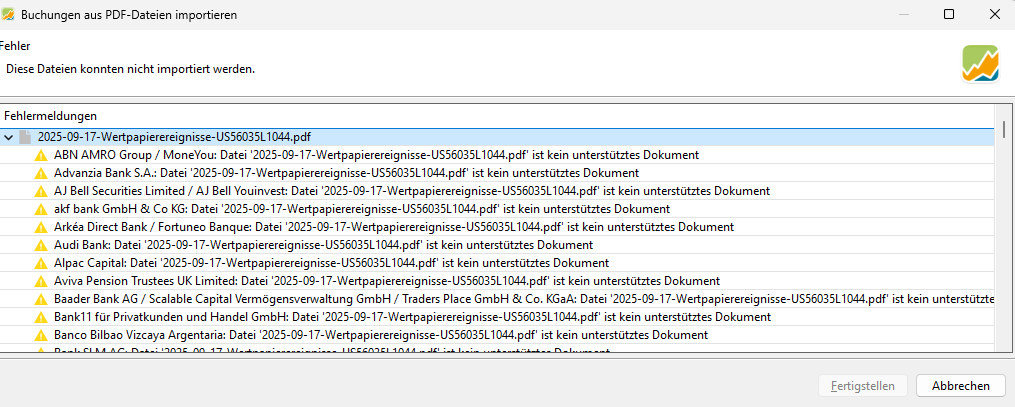Viewport: 1015px width, 407px height.
Task: Select the Bank11 für Privatkunden error row
Action: pyautogui.click(x=382, y=317)
